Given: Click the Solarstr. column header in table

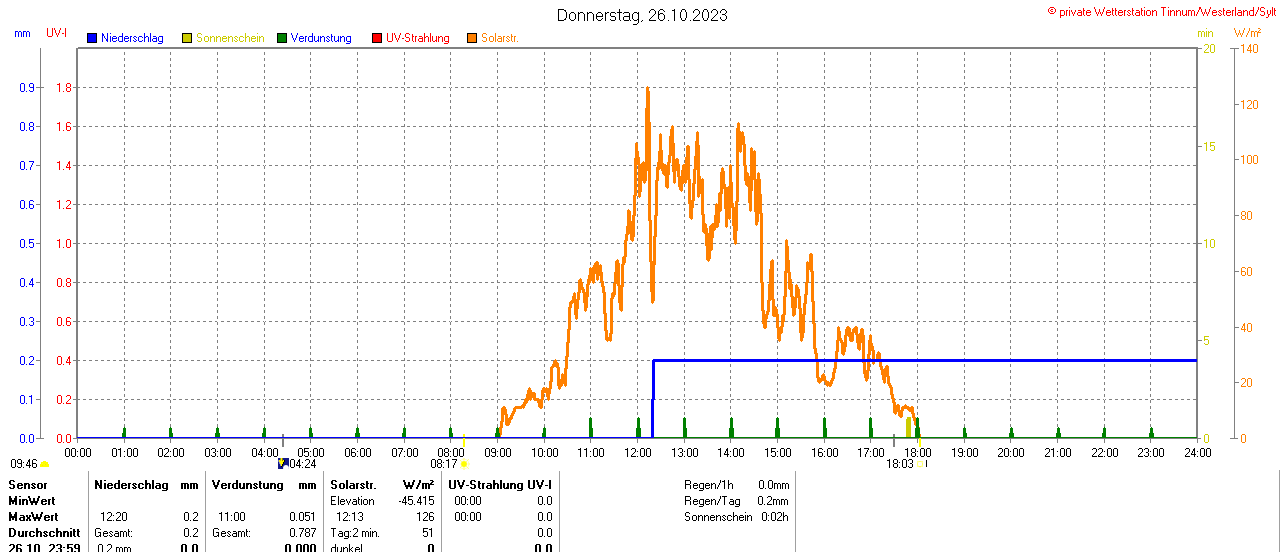Looking at the screenshot, I should (x=353, y=485).
